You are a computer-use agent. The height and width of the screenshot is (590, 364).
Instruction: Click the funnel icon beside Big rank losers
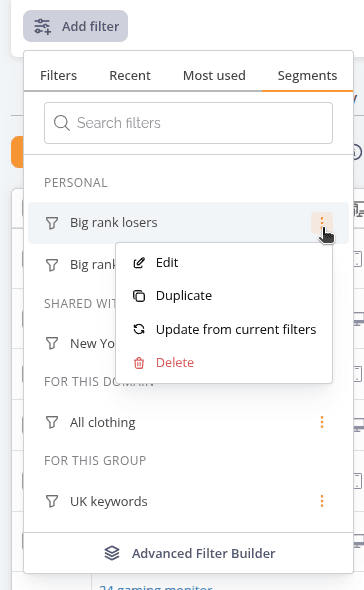(x=52, y=223)
